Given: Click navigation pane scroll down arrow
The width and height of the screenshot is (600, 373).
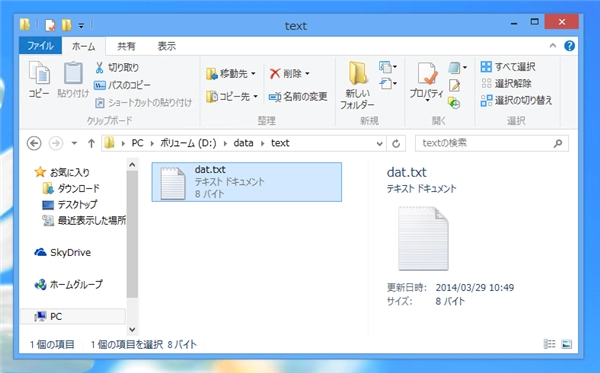Looking at the screenshot, I should coord(132,329).
